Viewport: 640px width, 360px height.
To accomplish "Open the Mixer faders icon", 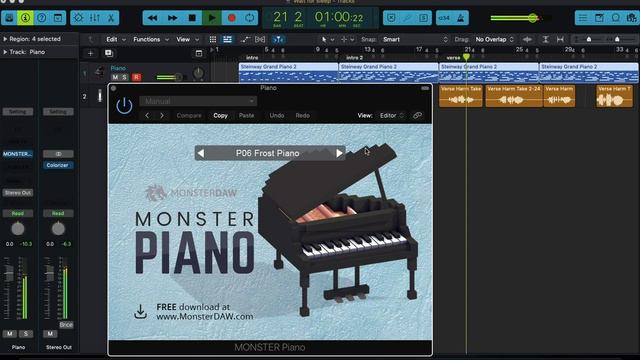I will coord(95,18).
